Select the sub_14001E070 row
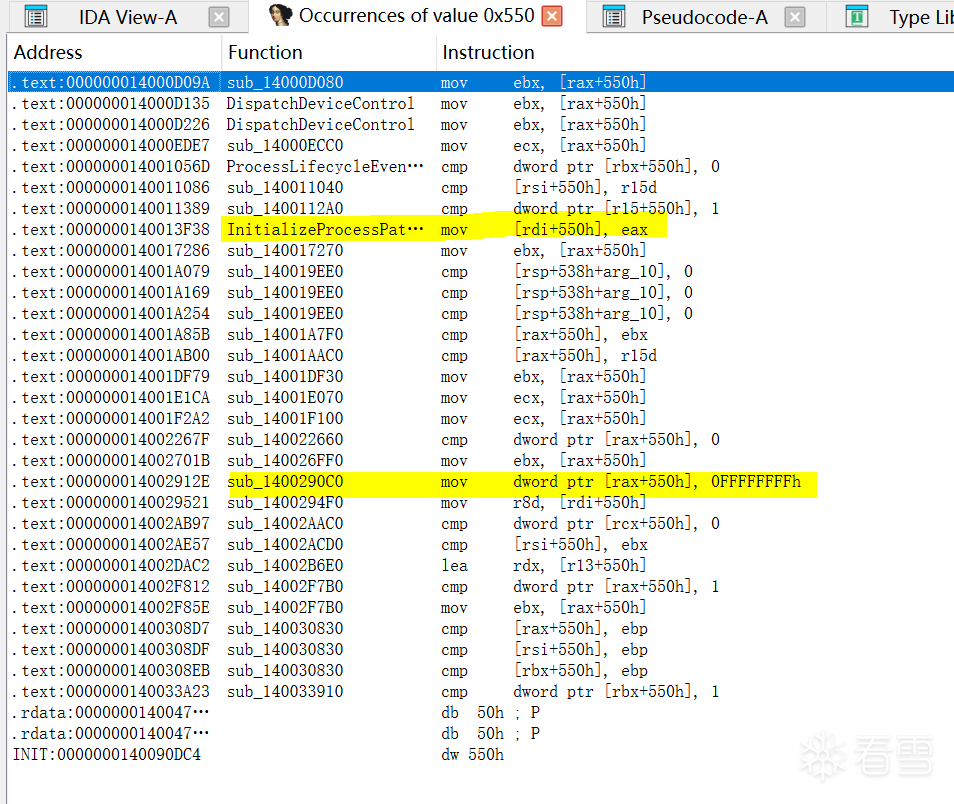 coord(481,397)
